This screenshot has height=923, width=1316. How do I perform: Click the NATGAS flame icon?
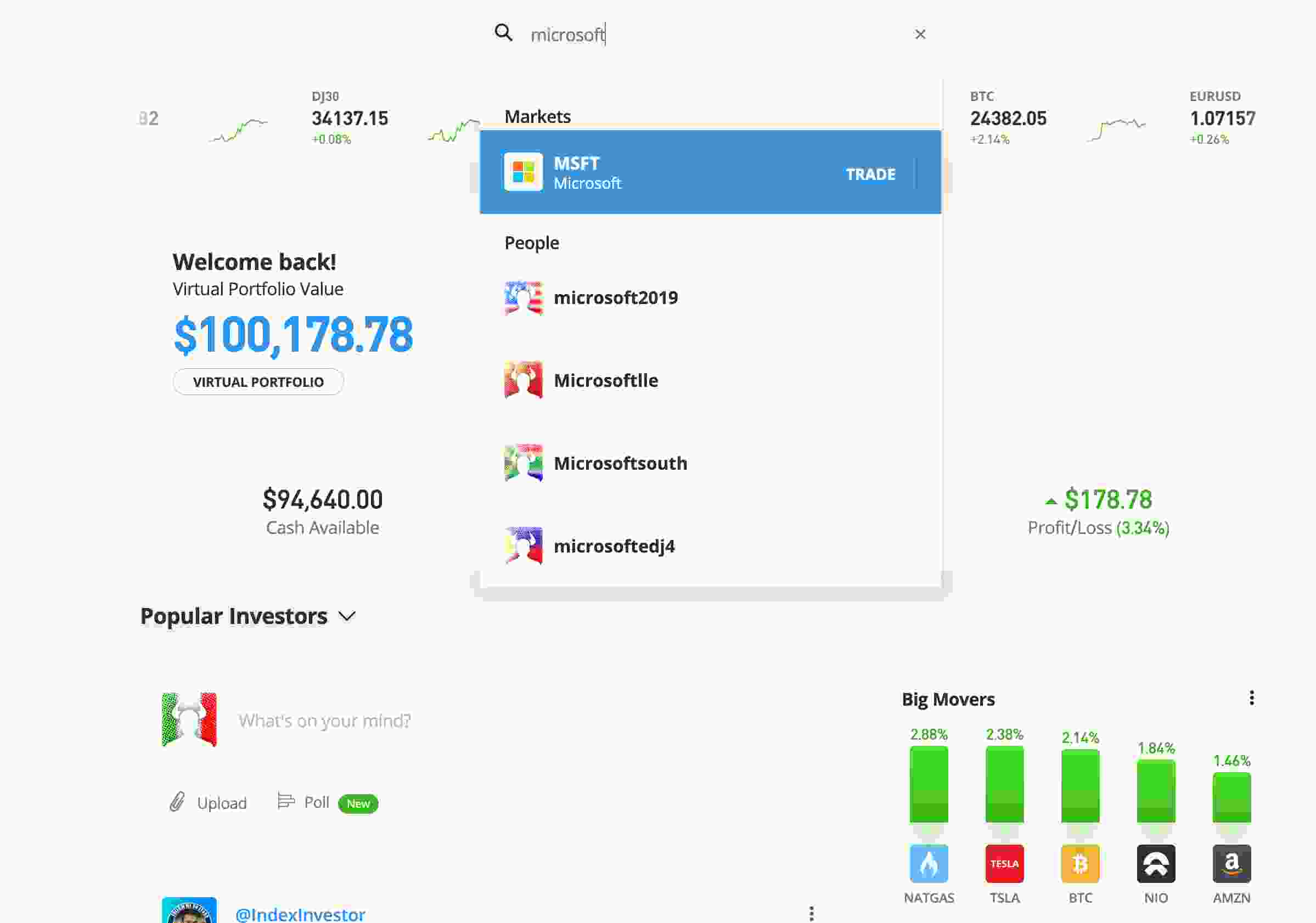(x=929, y=863)
